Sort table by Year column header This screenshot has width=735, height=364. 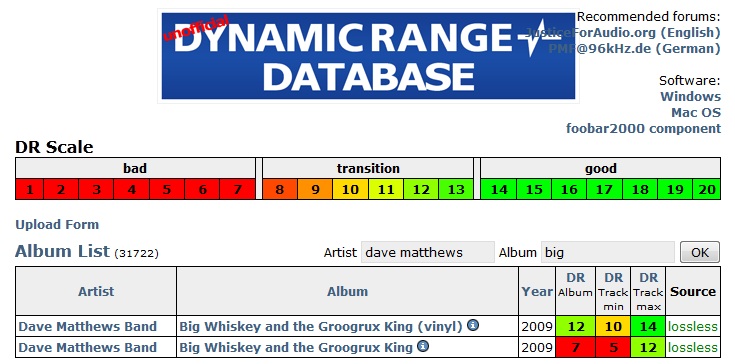click(537, 291)
